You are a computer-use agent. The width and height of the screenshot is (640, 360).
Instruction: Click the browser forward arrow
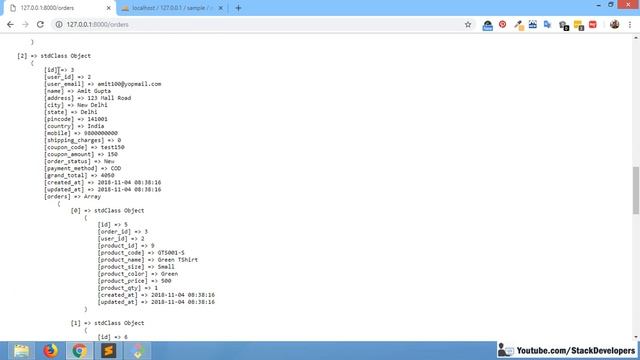point(25,24)
